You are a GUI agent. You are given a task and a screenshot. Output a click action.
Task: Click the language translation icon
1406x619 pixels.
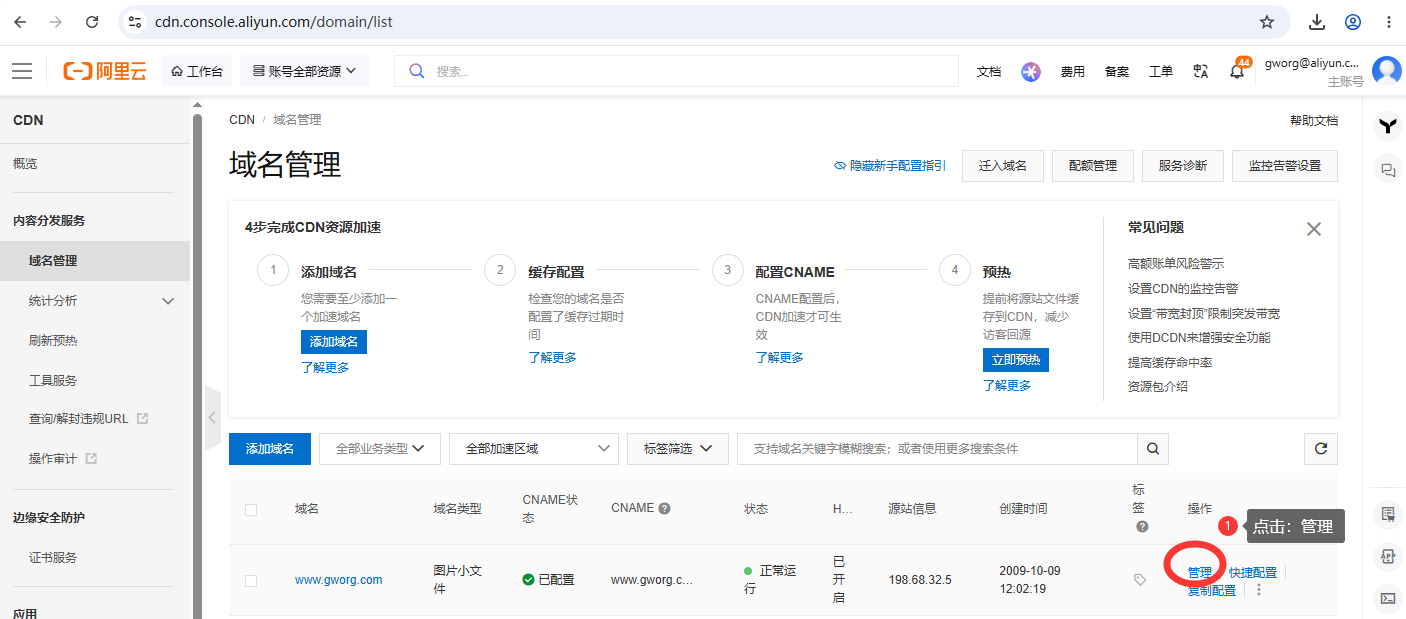tap(1201, 72)
